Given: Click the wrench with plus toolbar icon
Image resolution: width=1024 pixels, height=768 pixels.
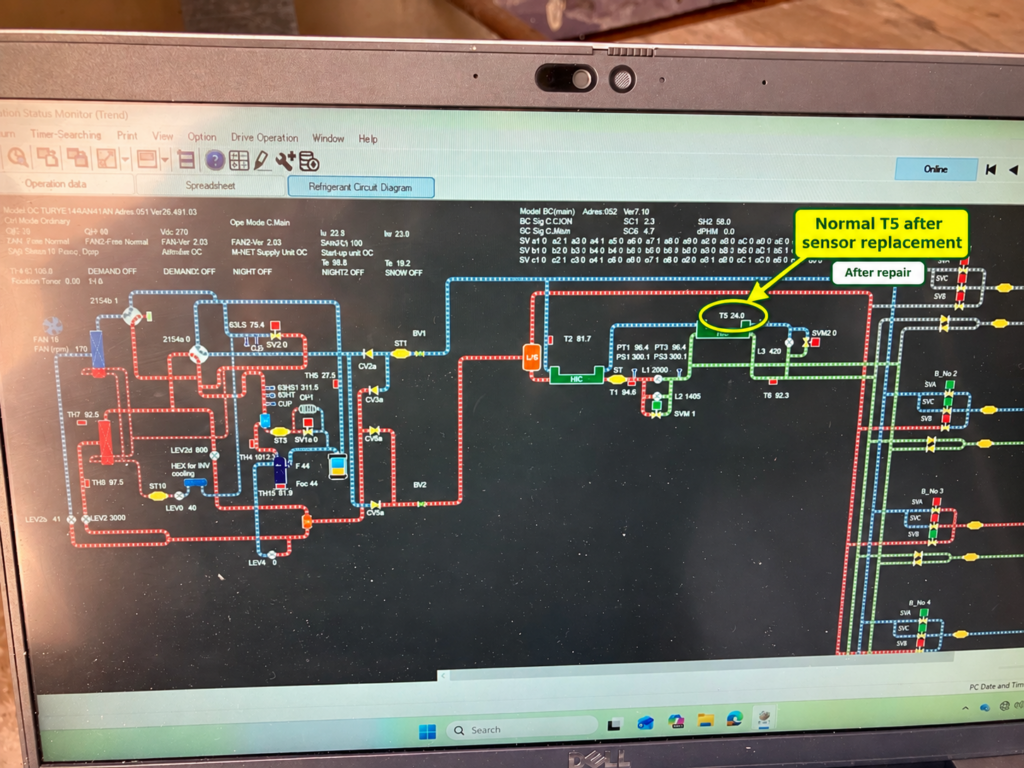Looking at the screenshot, I should [285, 161].
